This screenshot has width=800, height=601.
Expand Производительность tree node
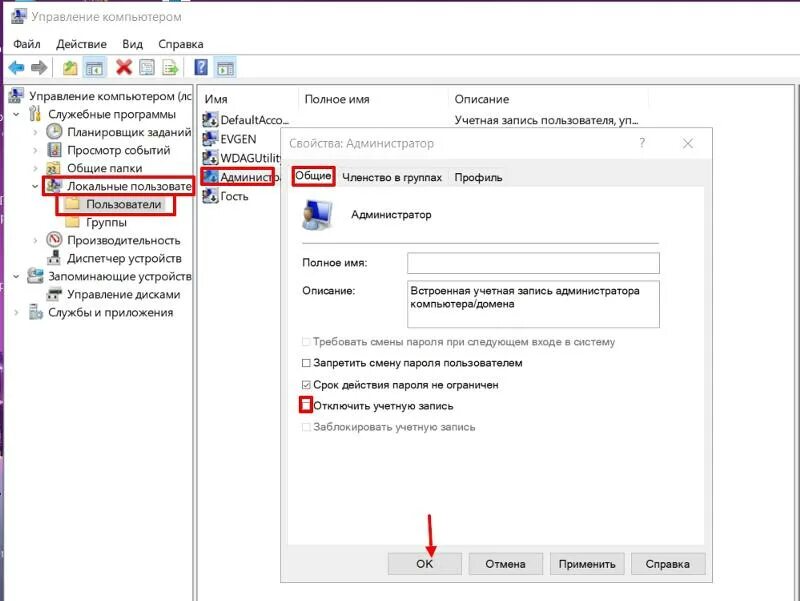click(35, 240)
